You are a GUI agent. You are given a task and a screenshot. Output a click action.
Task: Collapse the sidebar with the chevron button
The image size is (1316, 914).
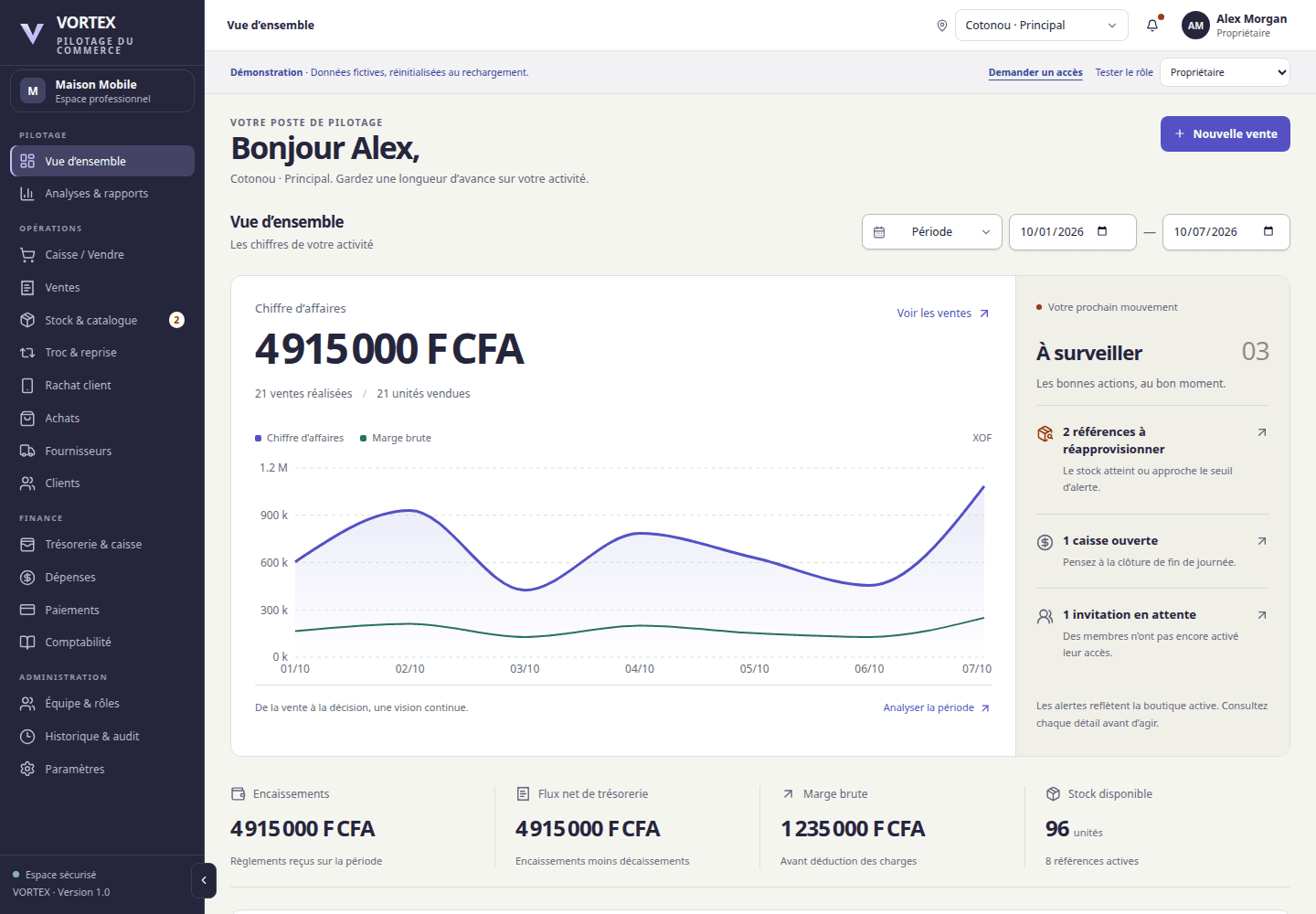(204, 880)
